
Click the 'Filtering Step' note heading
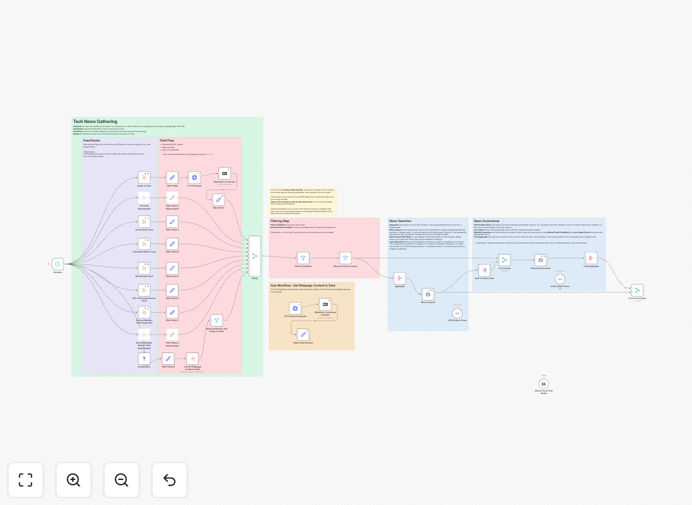point(280,221)
